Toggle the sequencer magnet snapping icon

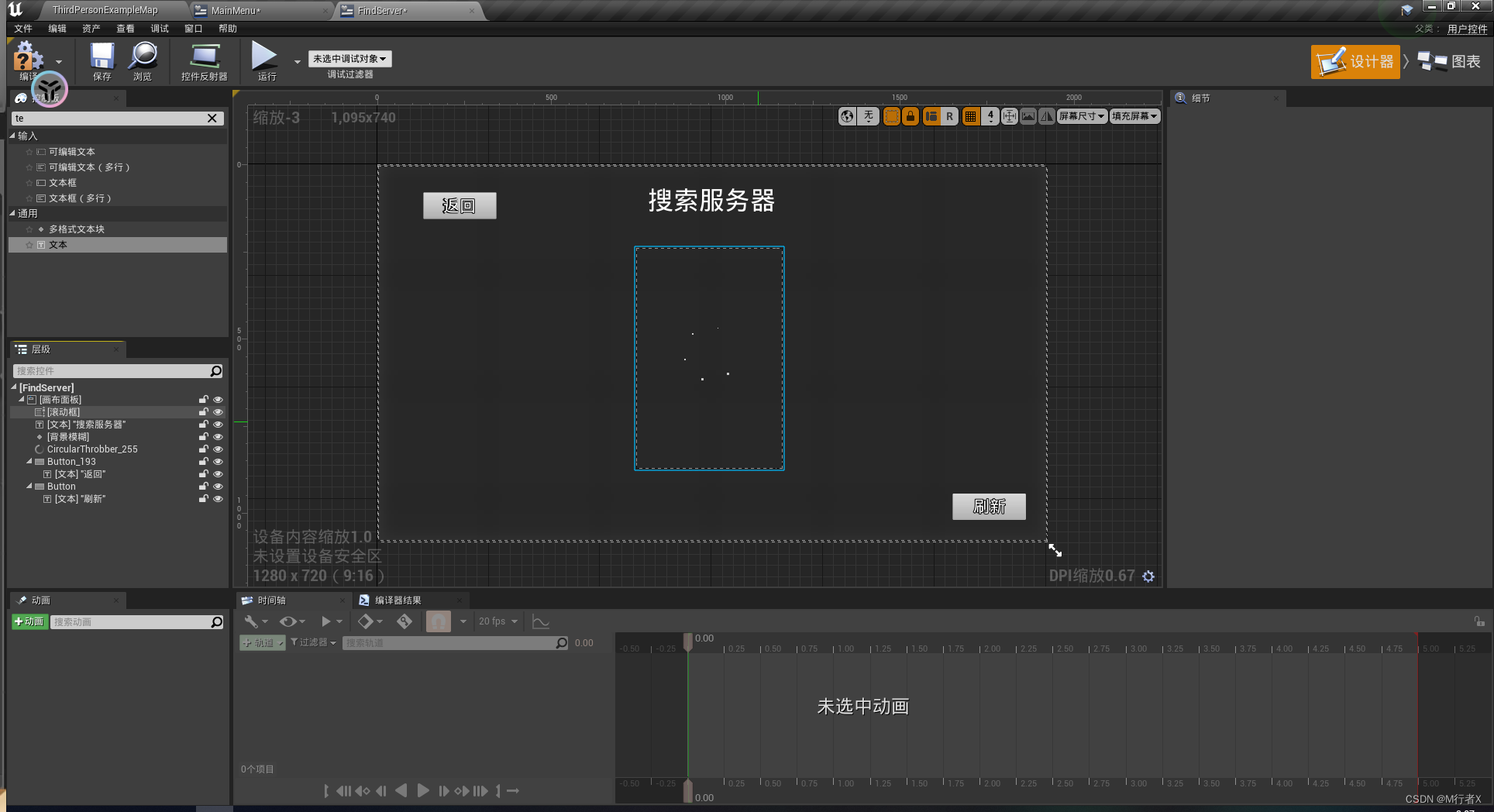pos(439,621)
